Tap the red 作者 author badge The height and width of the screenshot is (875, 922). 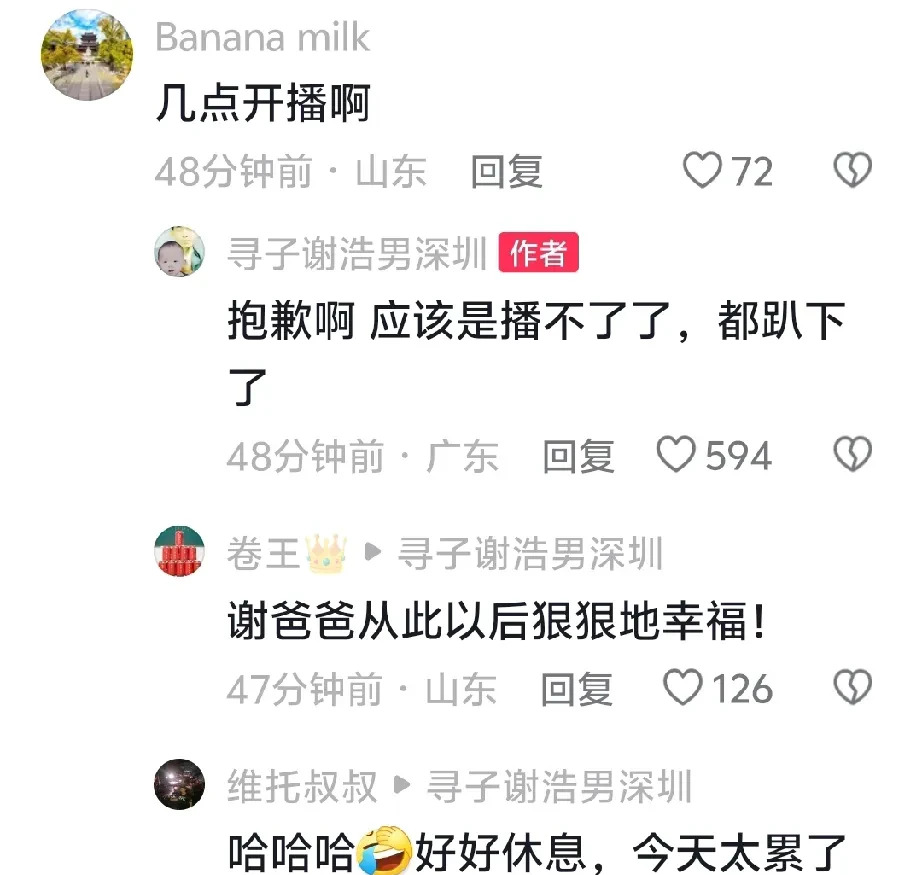point(539,252)
